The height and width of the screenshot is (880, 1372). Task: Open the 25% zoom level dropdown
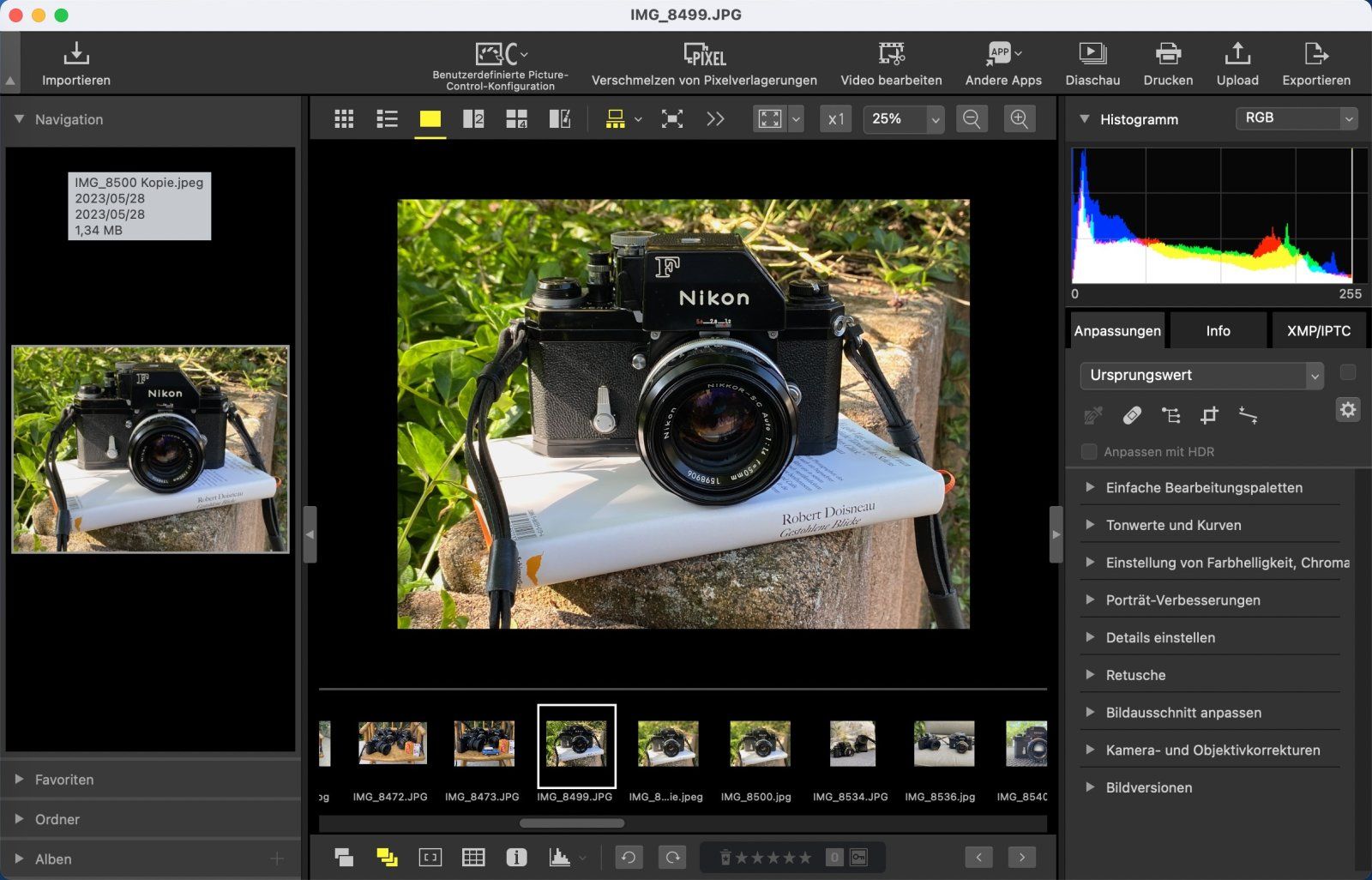tap(935, 119)
